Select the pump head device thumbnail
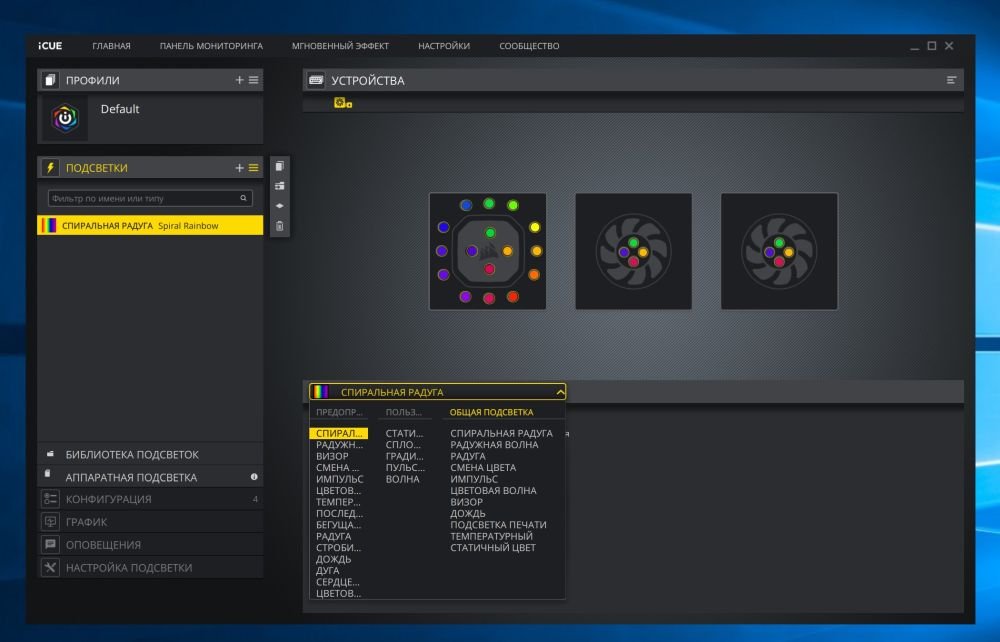This screenshot has height=642, width=1000. coord(488,251)
